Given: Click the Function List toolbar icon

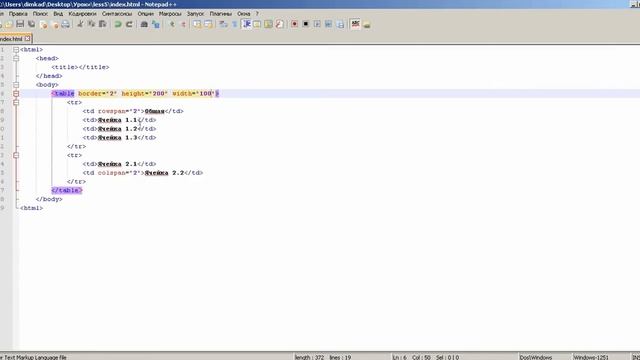Looking at the screenshot, I should [x=280, y=24].
